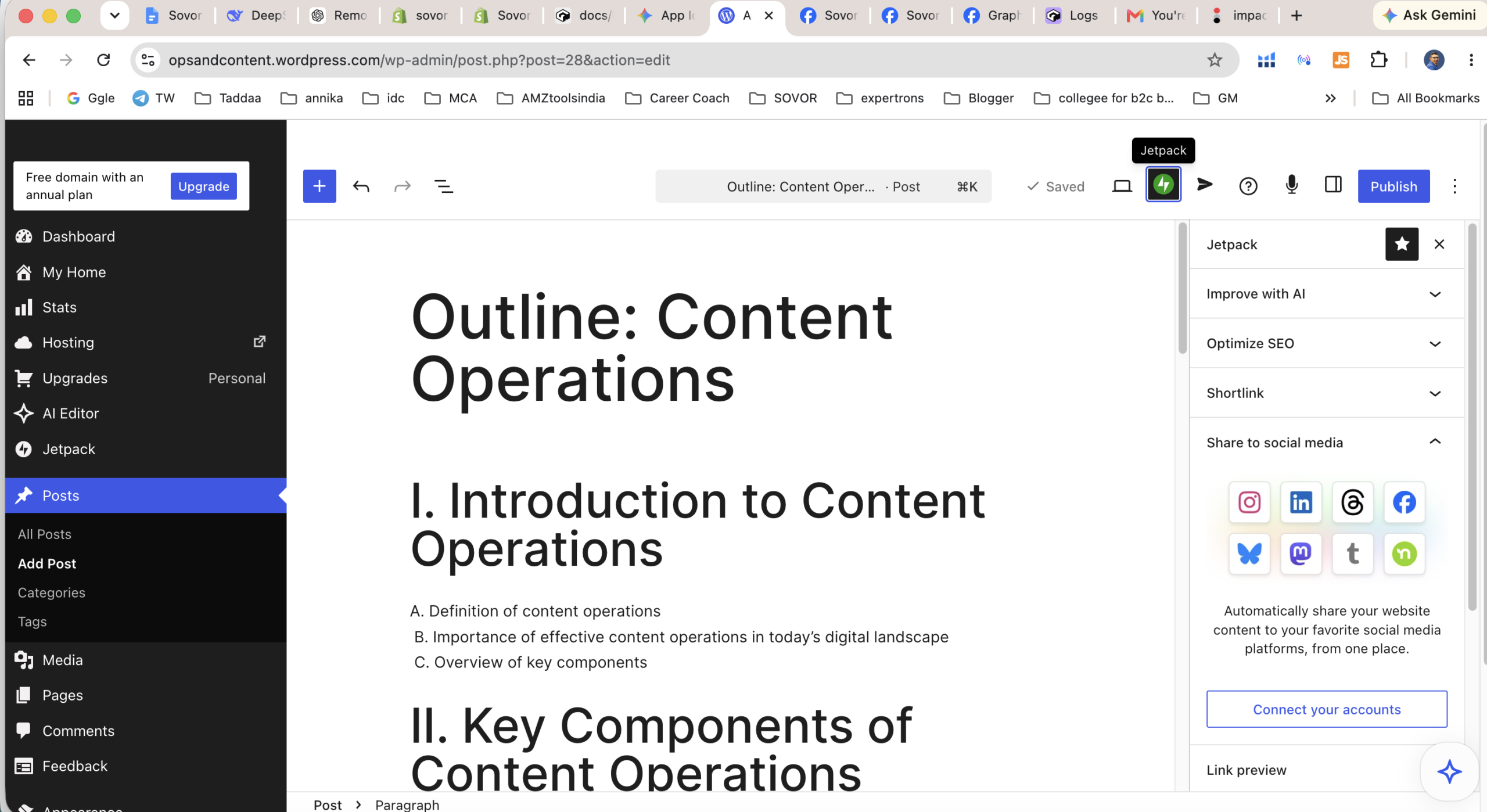Screen dimensions: 1487x812
Task: Select the Mastodon social icon
Action: pos(1301,554)
